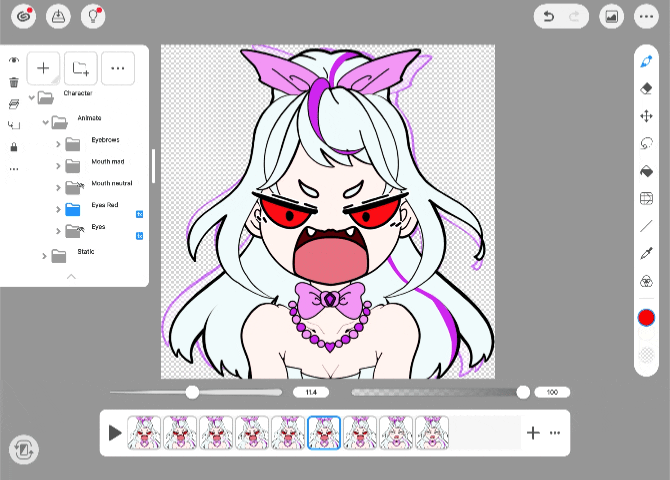Select the hidden Eyes folder
Screen dimensions: 670x480
73,231
